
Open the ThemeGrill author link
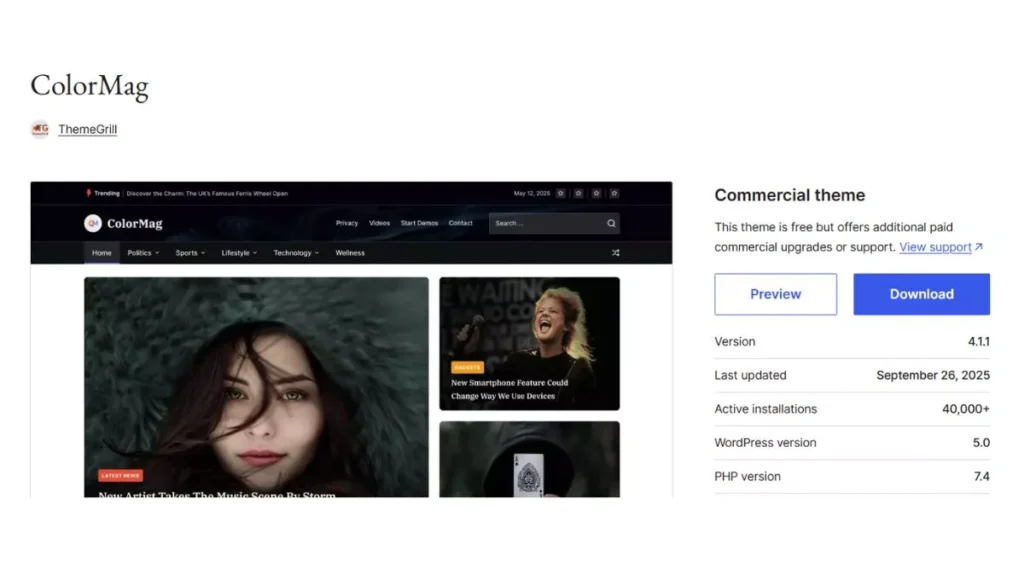pos(87,129)
